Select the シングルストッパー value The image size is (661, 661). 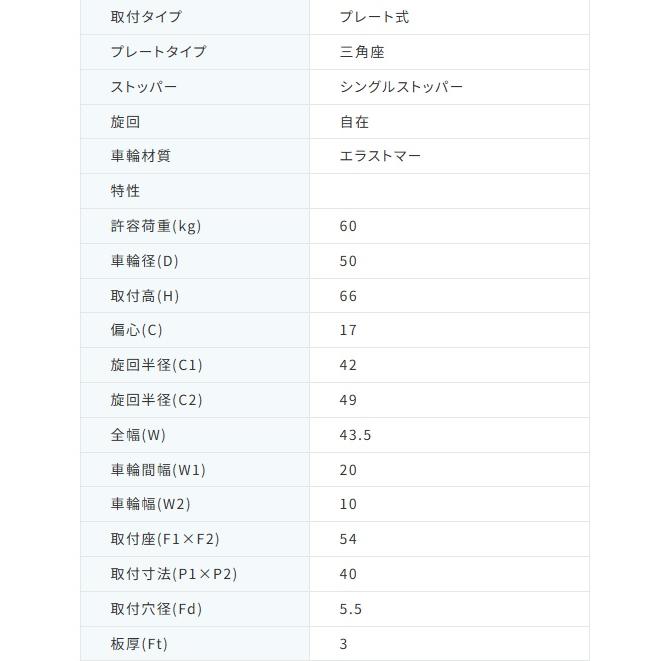click(401, 87)
